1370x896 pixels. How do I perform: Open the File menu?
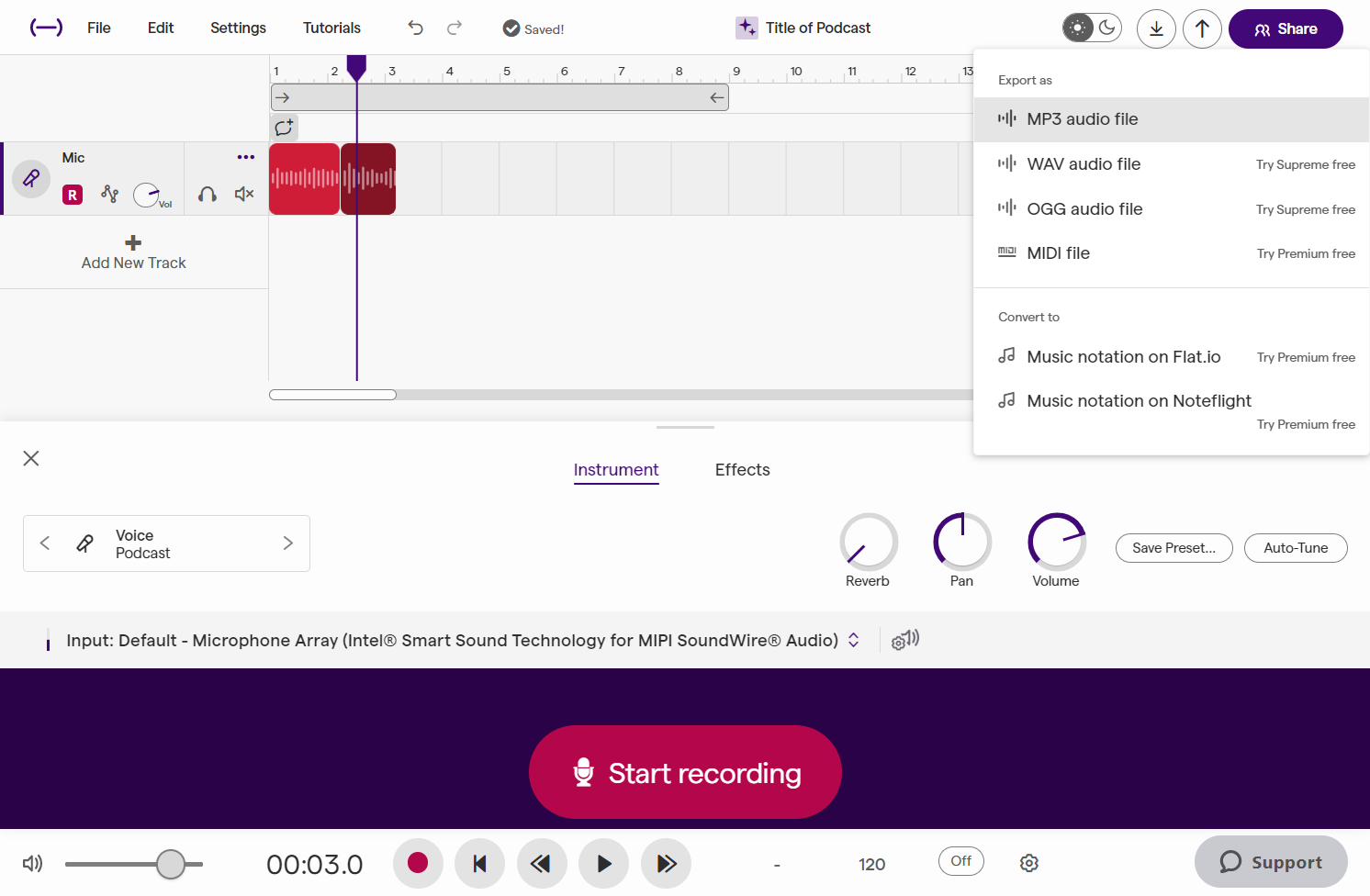pos(99,28)
